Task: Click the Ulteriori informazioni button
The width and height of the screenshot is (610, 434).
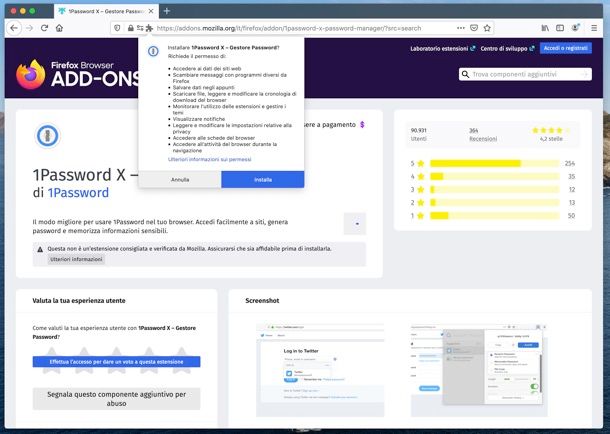Action: pyautogui.click(x=76, y=259)
